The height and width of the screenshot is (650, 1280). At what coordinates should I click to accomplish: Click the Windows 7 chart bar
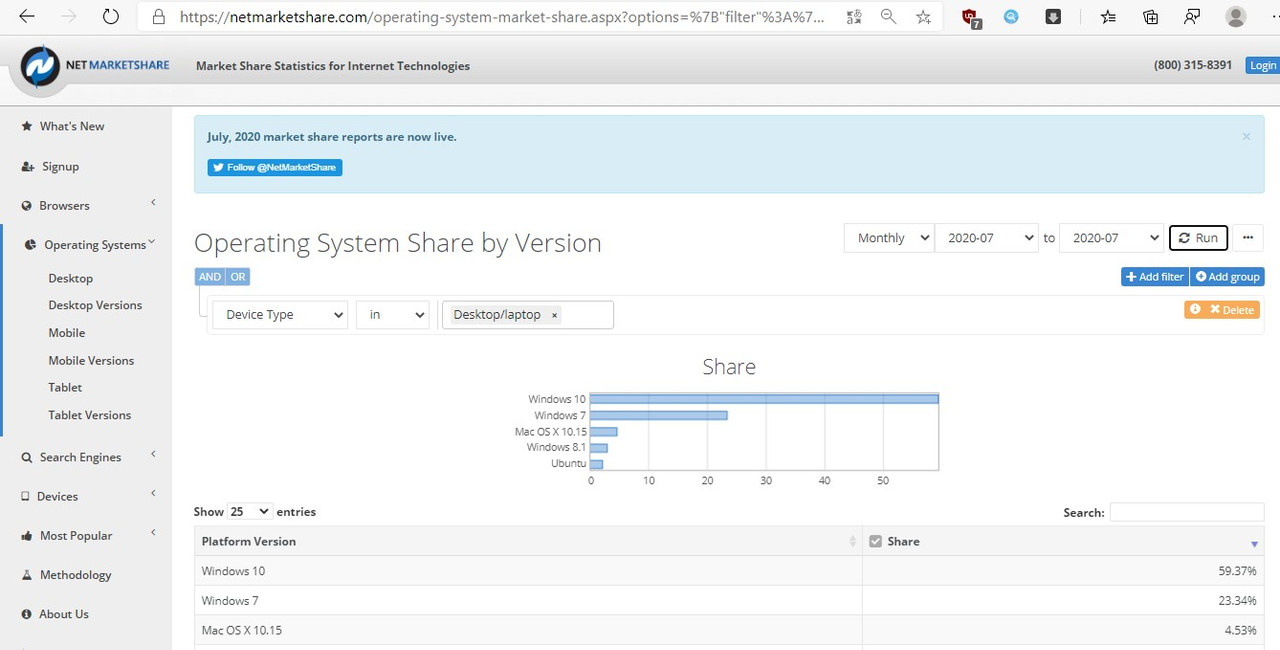click(x=659, y=415)
